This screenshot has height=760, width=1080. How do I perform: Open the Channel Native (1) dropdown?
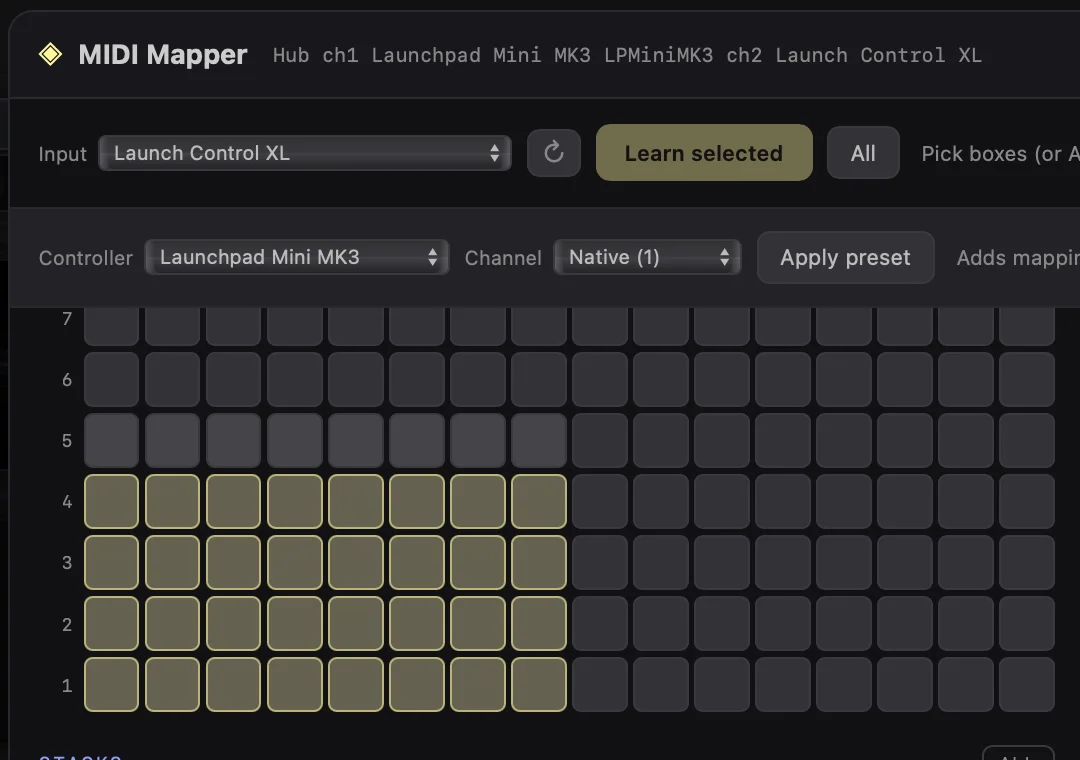[x=647, y=257]
